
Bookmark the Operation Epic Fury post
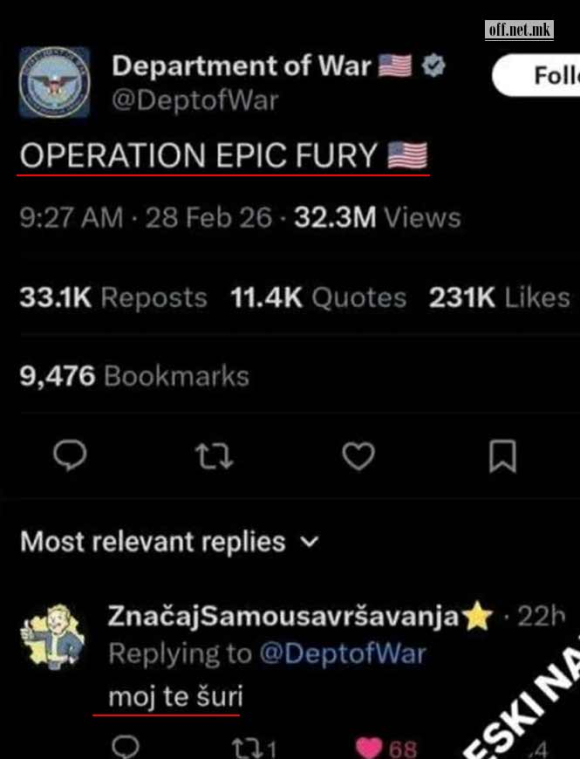coord(503,456)
